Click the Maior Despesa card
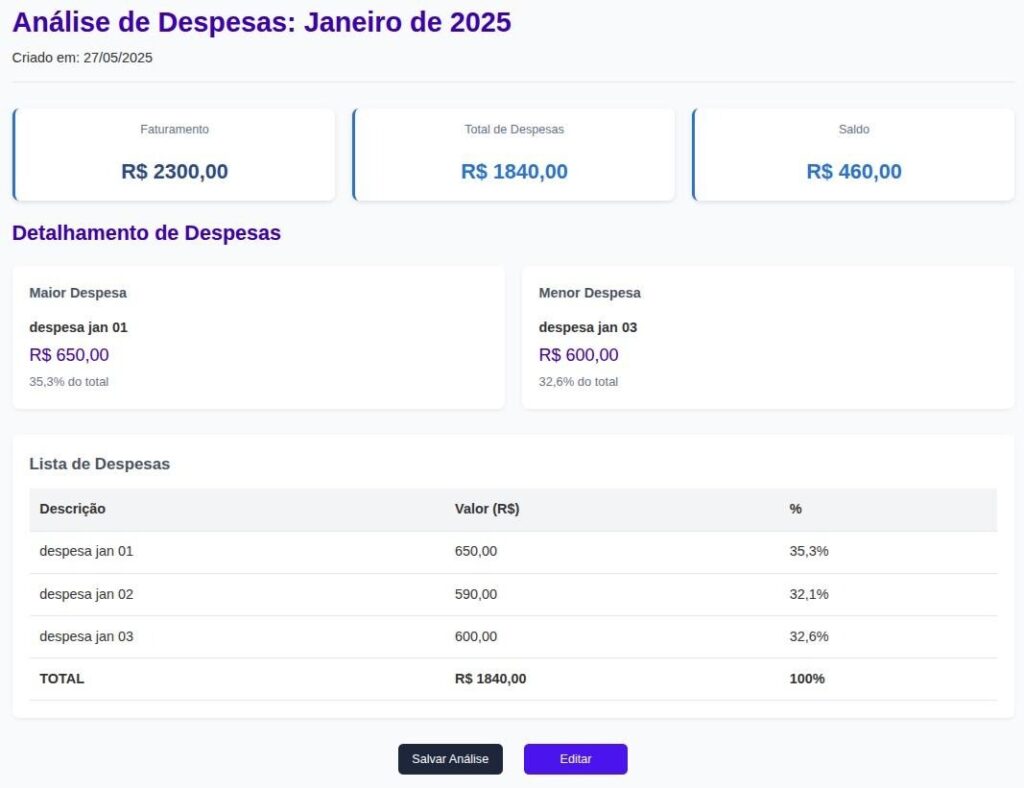The width and height of the screenshot is (1024, 788). point(258,337)
